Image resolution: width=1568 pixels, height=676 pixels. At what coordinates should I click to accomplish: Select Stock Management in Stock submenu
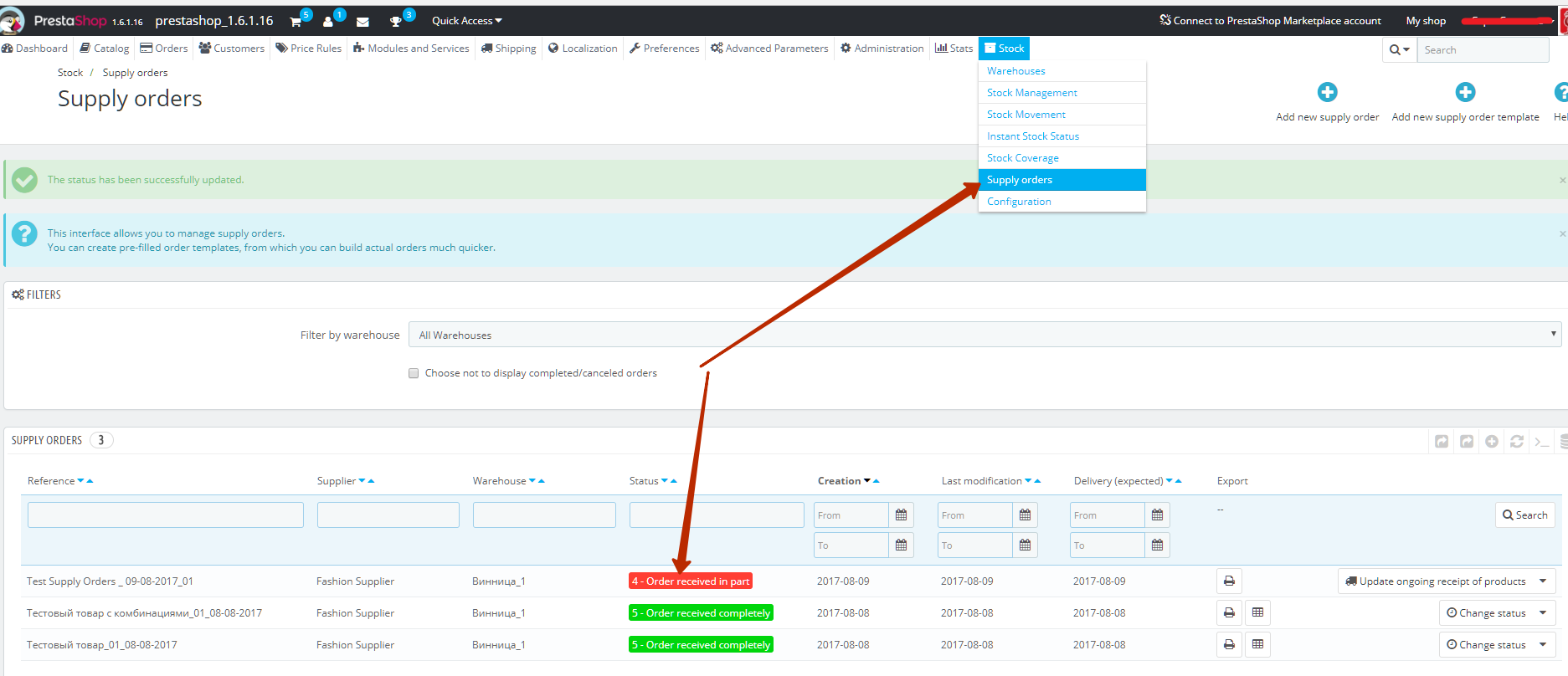1062,93
